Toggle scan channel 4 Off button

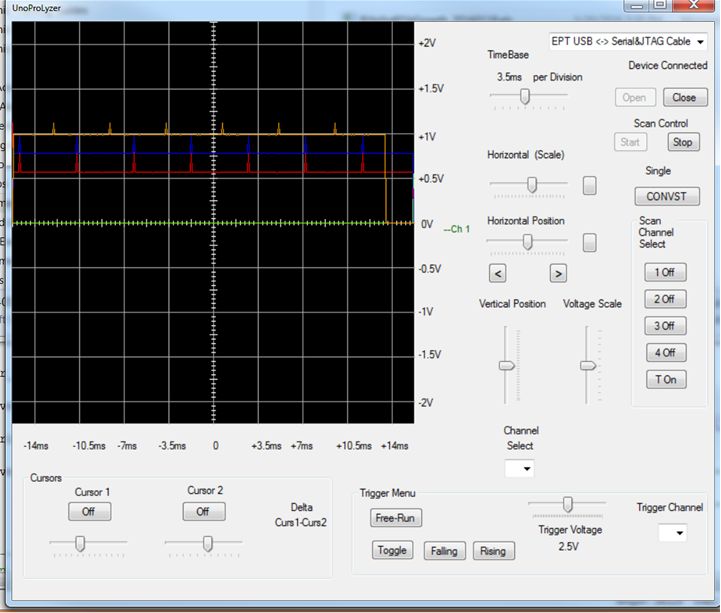click(666, 353)
